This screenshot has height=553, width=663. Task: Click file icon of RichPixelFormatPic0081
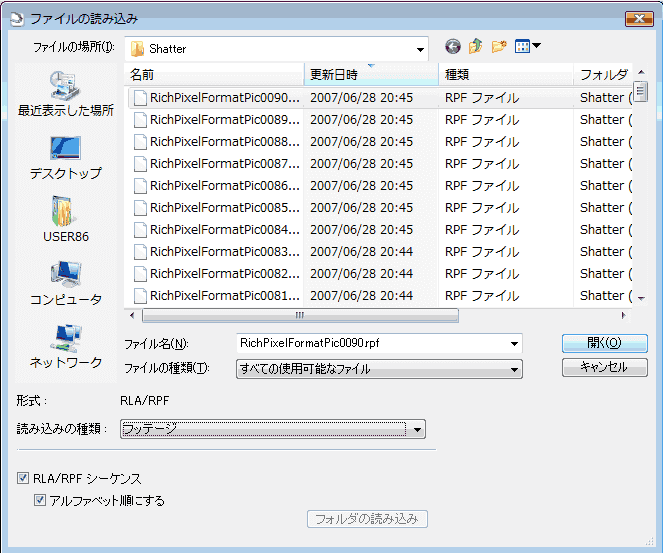[x=140, y=296]
